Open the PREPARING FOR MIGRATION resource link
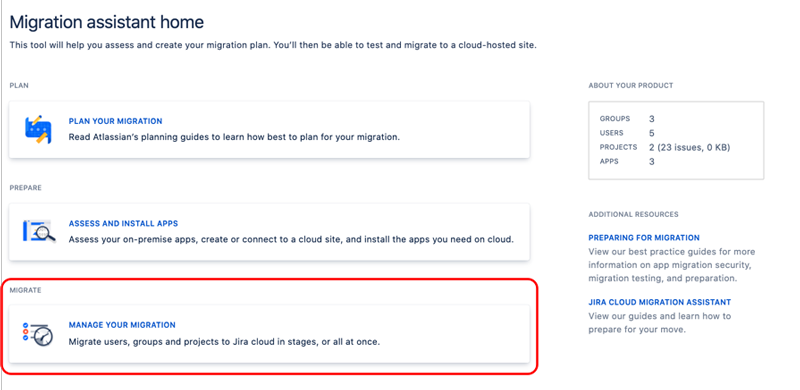Image resolution: width=800 pixels, height=390 pixels. (644, 238)
